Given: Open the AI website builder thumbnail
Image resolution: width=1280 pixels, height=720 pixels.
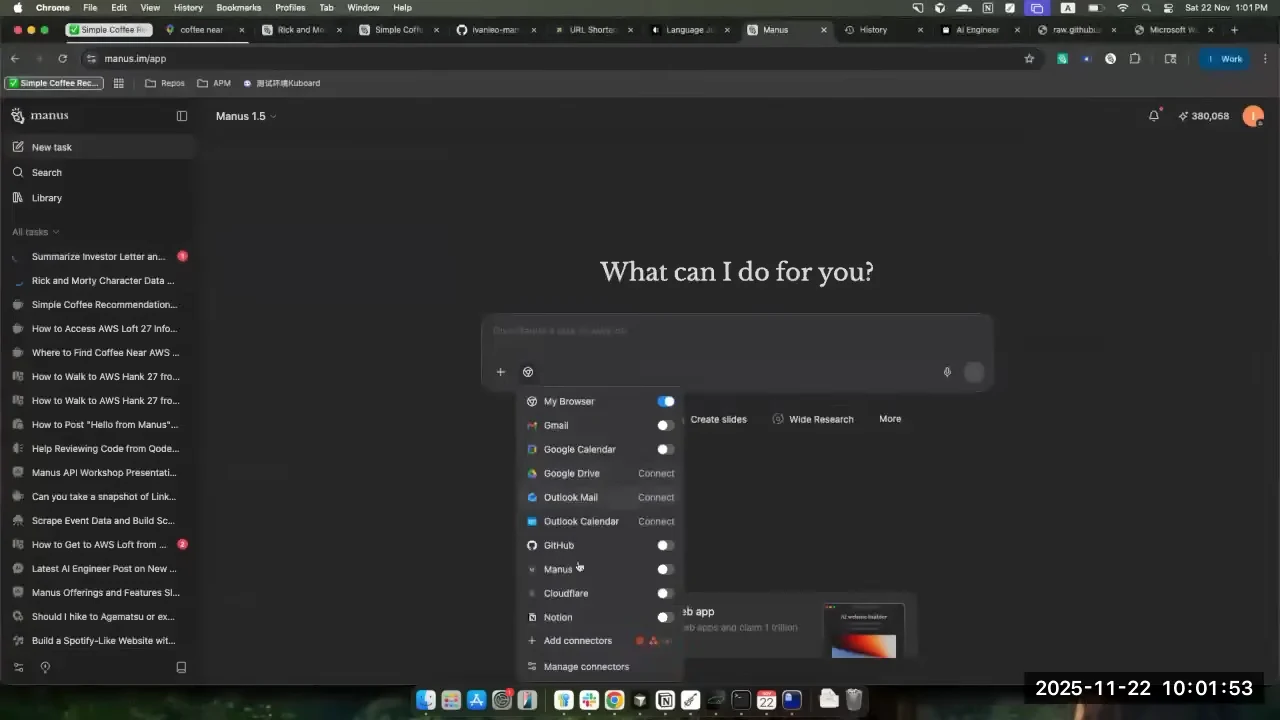Looking at the screenshot, I should (x=864, y=631).
